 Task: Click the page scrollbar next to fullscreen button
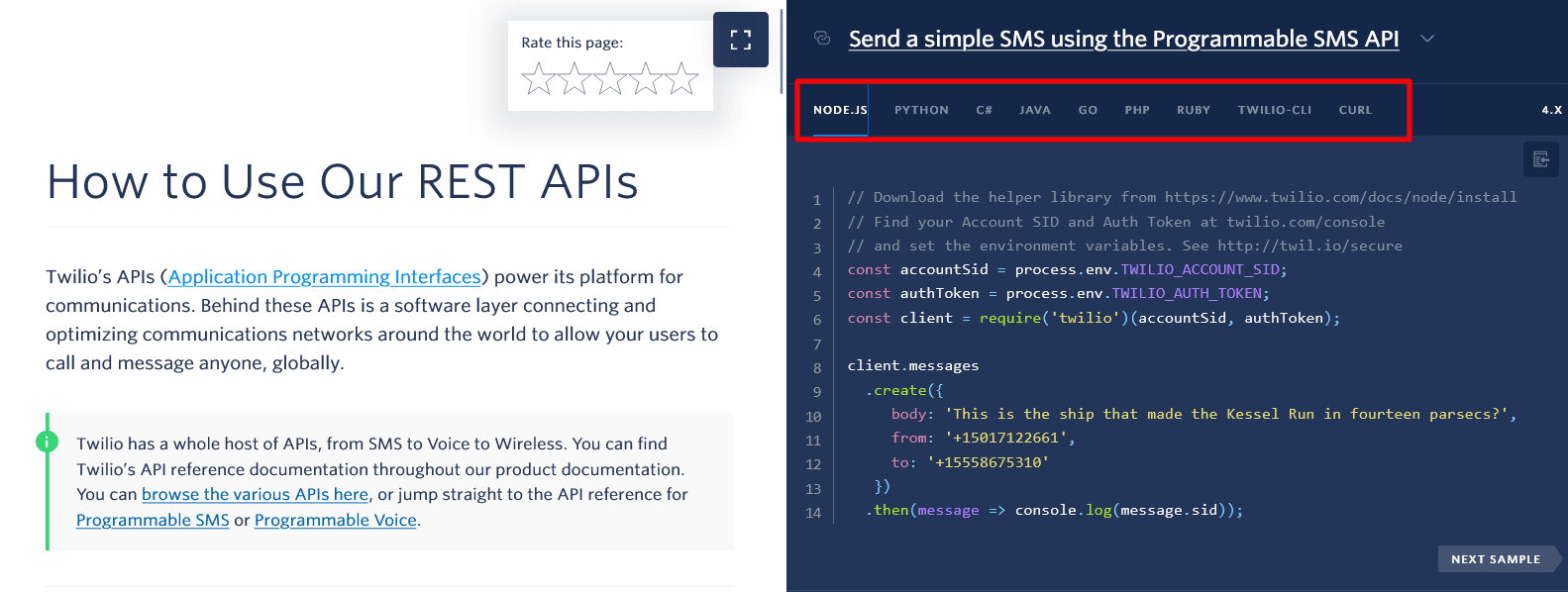(x=782, y=49)
